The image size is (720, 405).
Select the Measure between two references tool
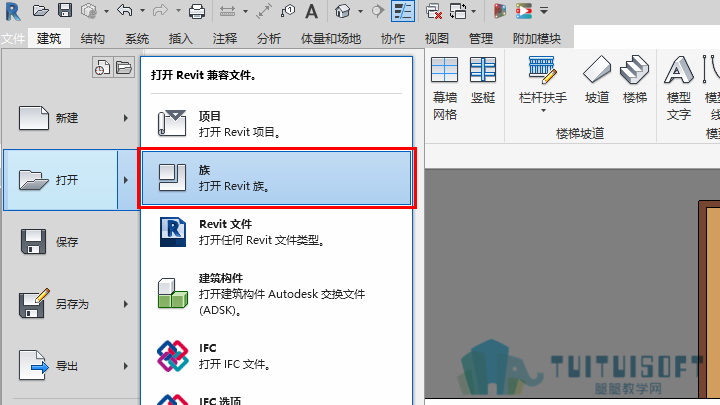227,11
